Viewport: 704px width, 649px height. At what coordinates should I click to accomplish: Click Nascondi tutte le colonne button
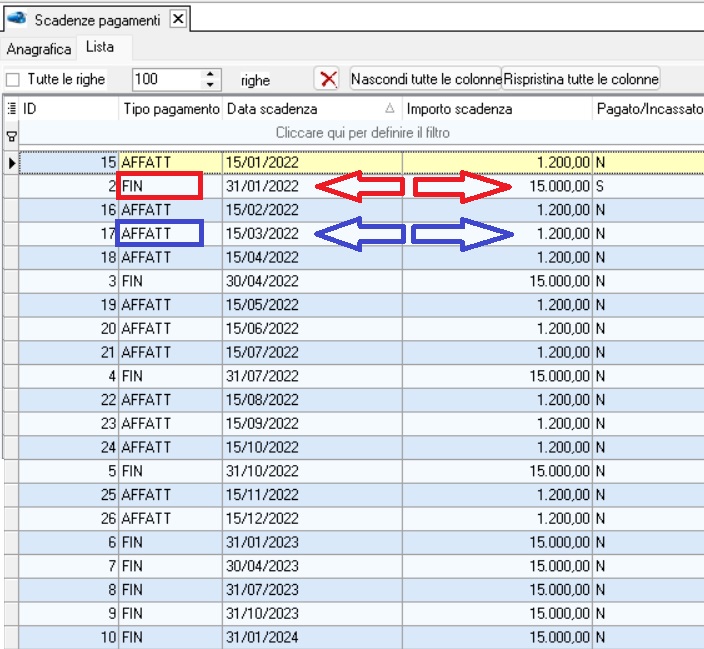(x=426, y=79)
